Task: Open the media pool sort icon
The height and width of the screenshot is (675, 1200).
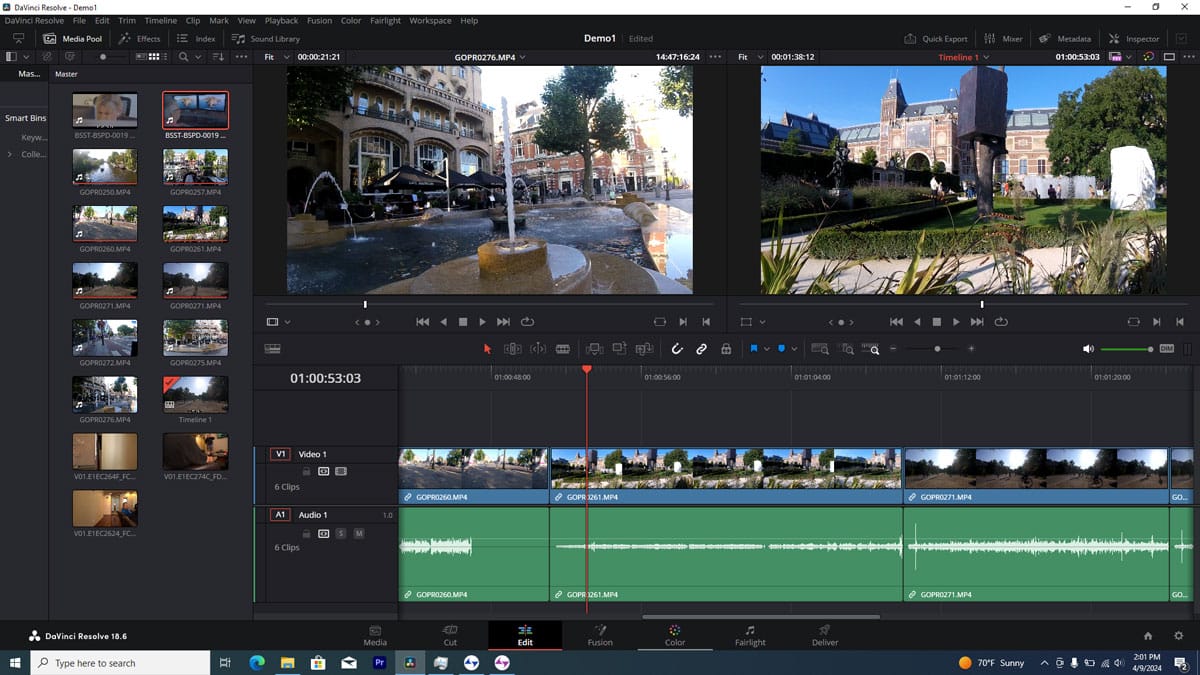Action: coord(218,57)
